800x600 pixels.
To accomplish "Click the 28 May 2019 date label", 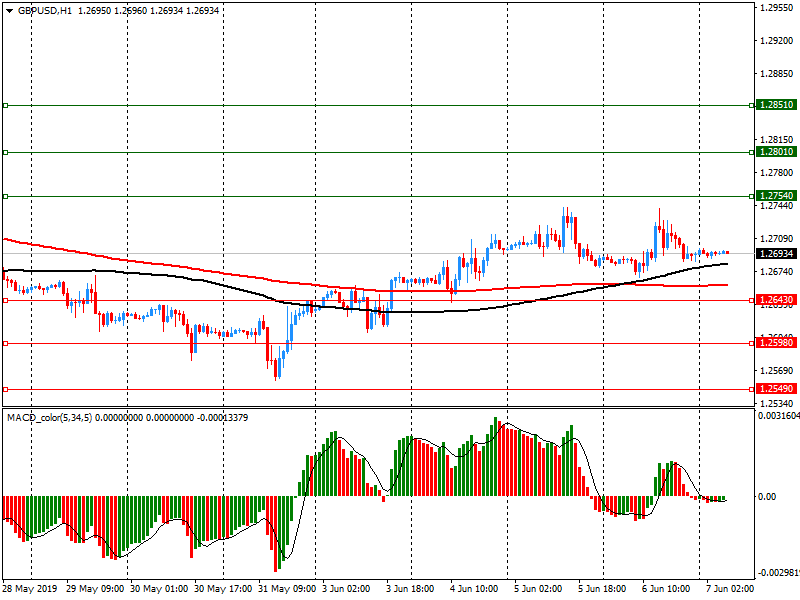I will pyautogui.click(x=29, y=589).
